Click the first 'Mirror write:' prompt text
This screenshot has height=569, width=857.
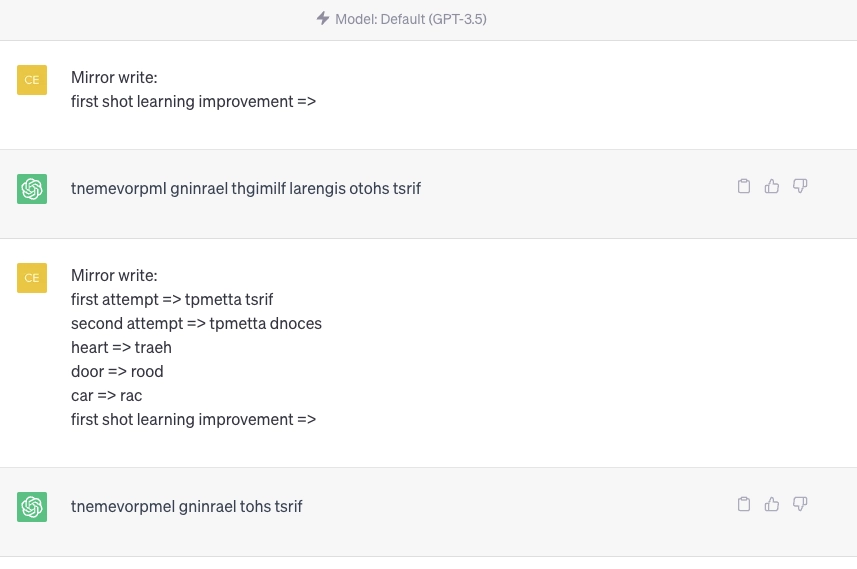click(x=114, y=77)
